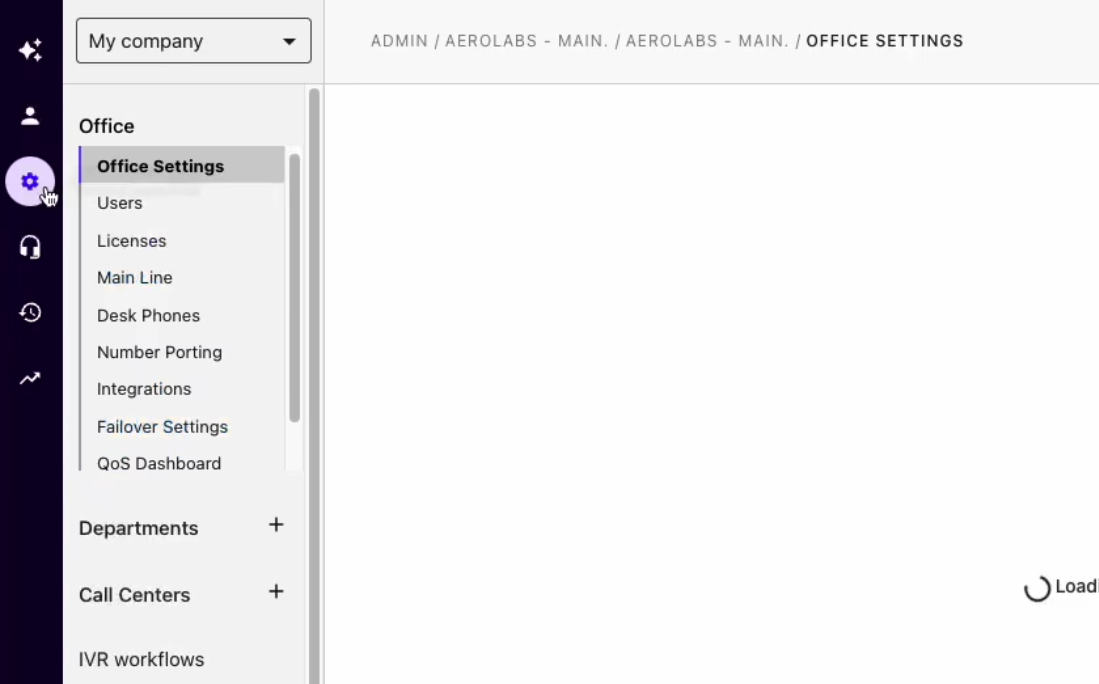The height and width of the screenshot is (684, 1099).
Task: Open the My company selector dropdown
Action: [193, 41]
